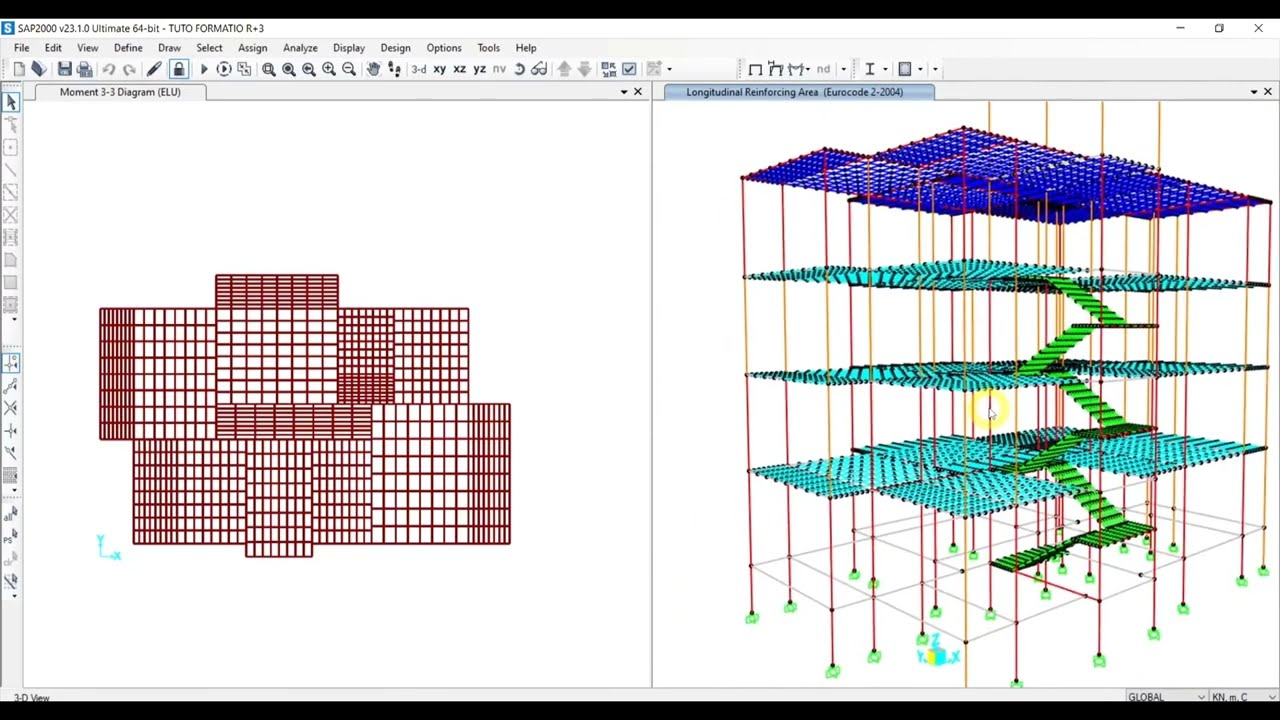The image size is (1280, 720).
Task: Save the model using the floppy icon
Action: 65,69
